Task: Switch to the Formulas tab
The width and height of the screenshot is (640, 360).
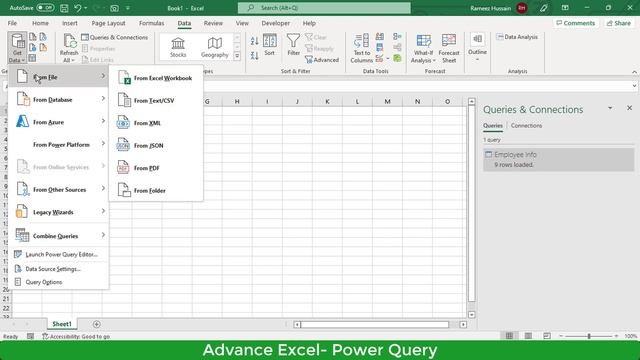Action: tap(151, 23)
